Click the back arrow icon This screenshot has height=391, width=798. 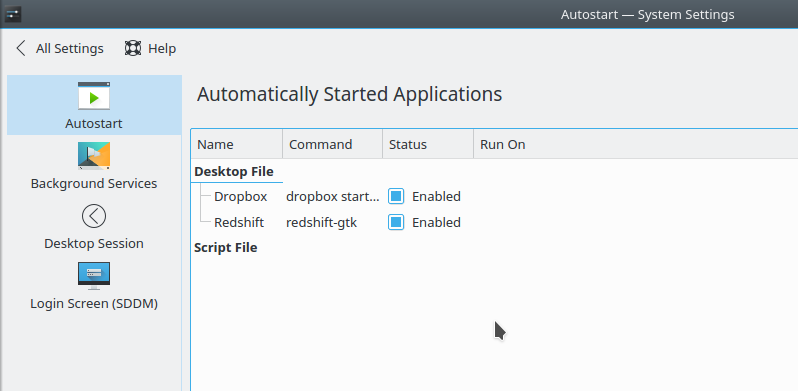[21, 48]
